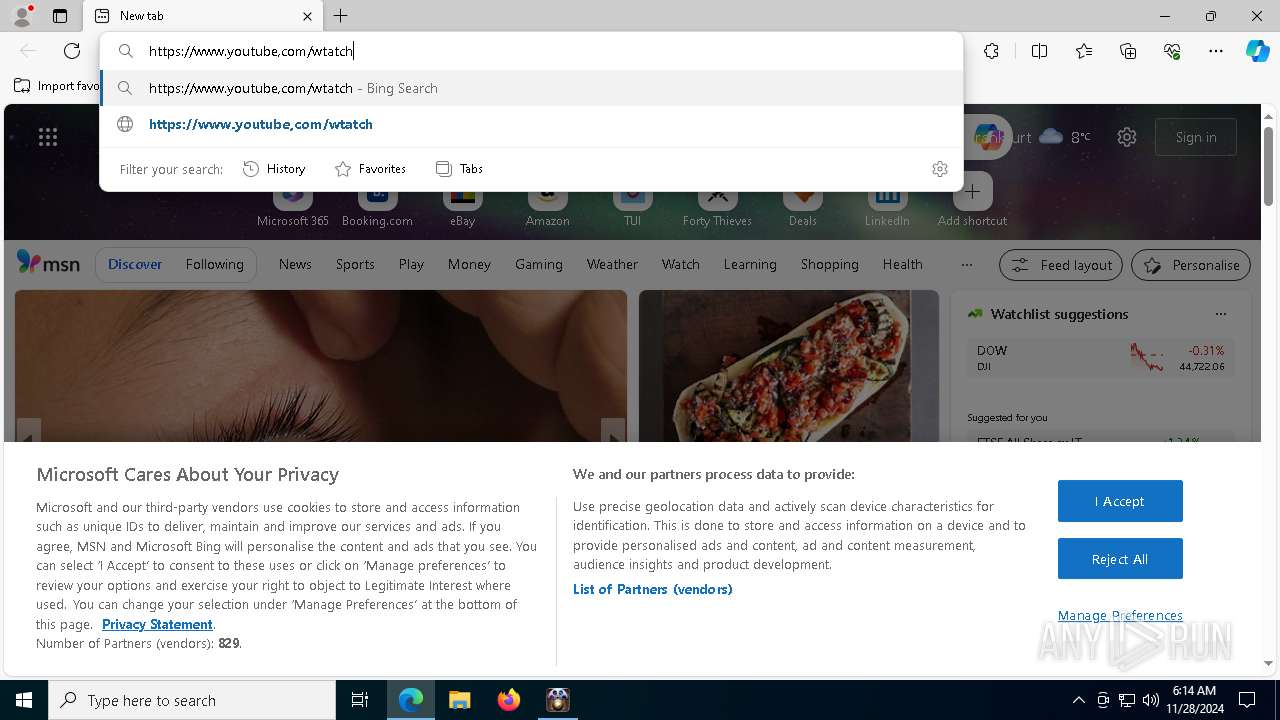The image size is (1280, 720).
Task: Click the msn logo
Action: [x=48, y=263]
